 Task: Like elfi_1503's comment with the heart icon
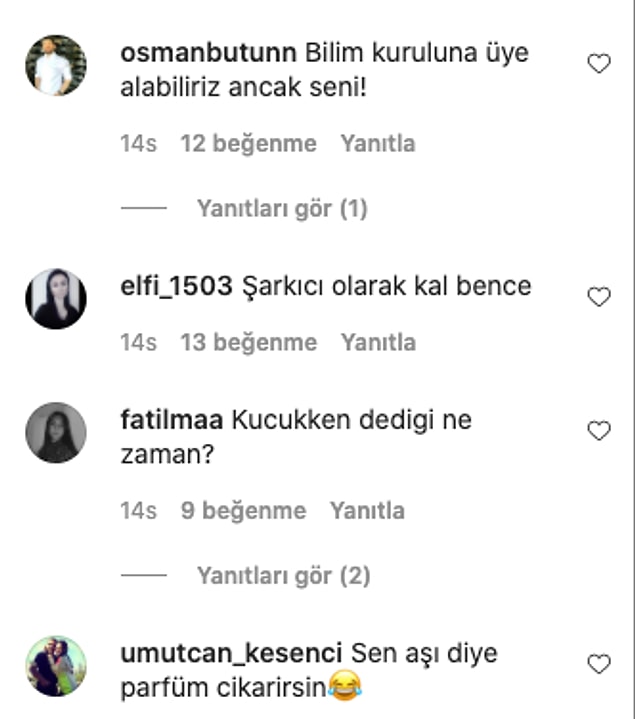tap(599, 297)
